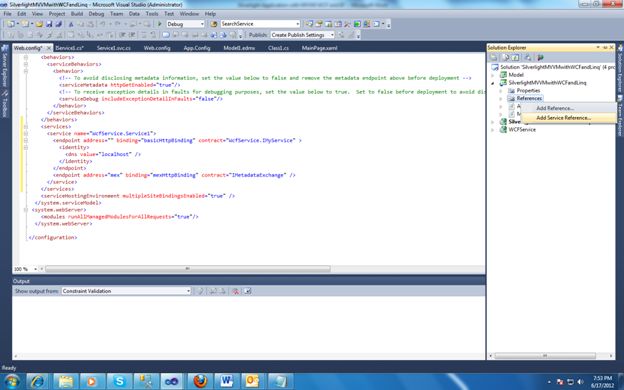Click the Skype taskbar icon
Screen dimensions: 624x390
pos(119,382)
